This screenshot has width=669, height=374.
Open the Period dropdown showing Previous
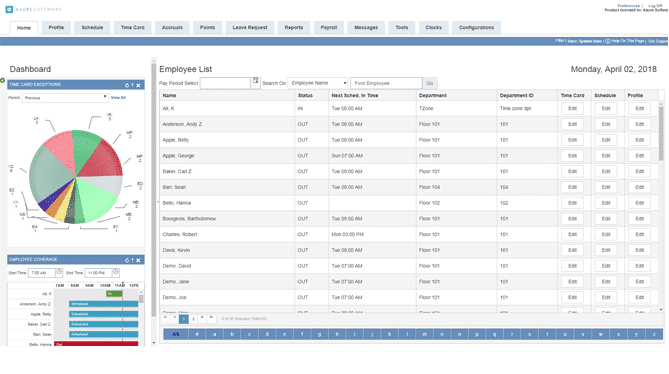pos(65,98)
